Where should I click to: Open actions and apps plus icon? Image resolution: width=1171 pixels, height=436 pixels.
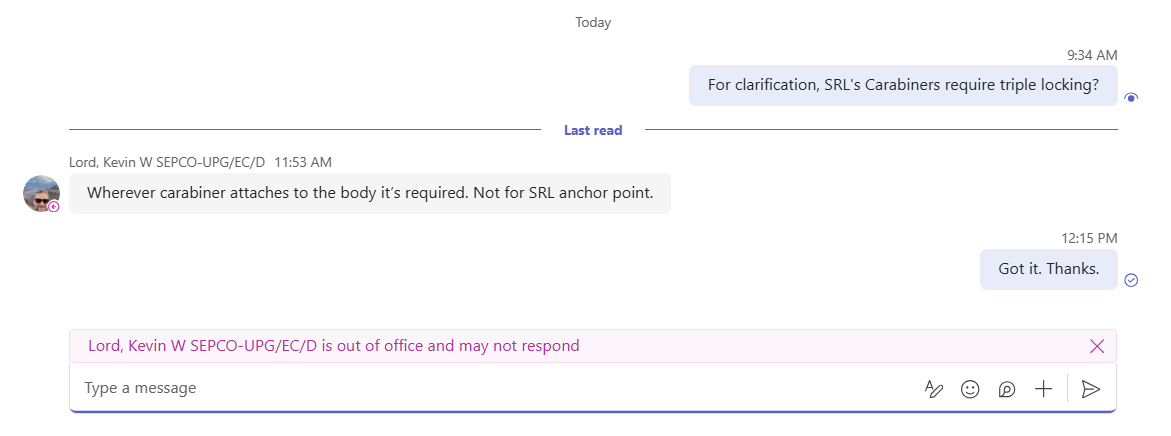(x=1043, y=389)
